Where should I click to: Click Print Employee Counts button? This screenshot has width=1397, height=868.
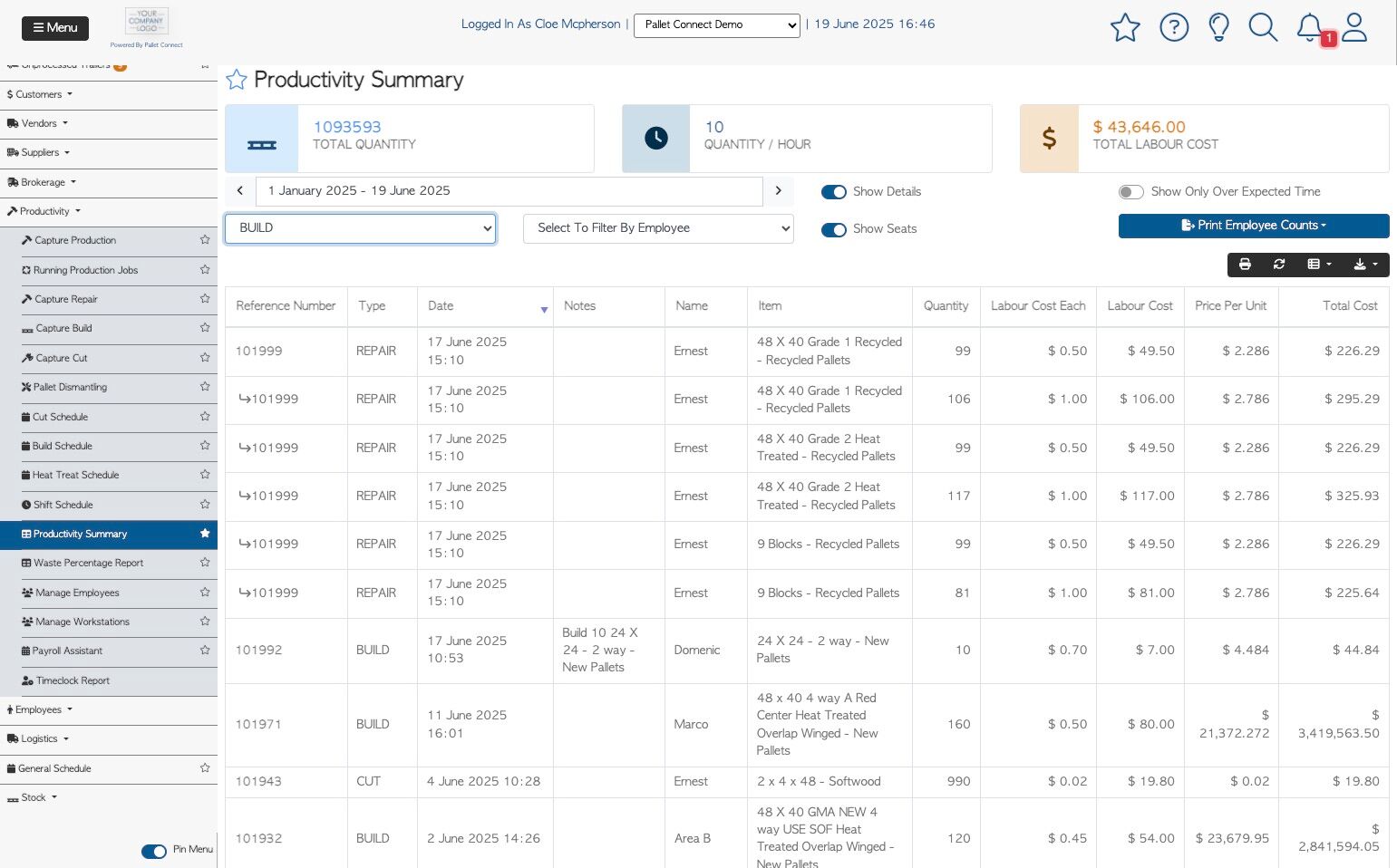(1253, 226)
